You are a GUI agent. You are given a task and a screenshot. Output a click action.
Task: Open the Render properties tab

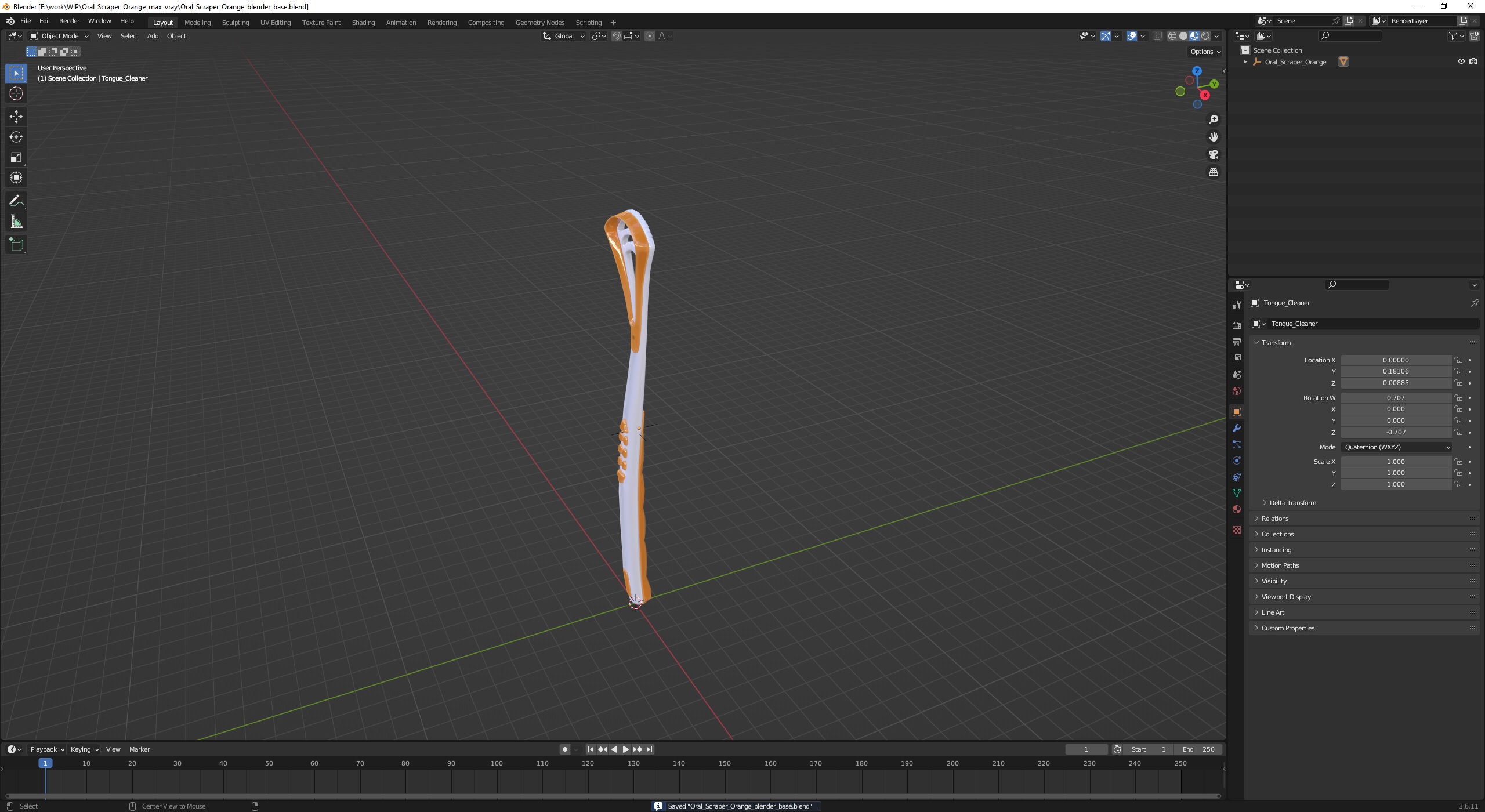click(1237, 325)
